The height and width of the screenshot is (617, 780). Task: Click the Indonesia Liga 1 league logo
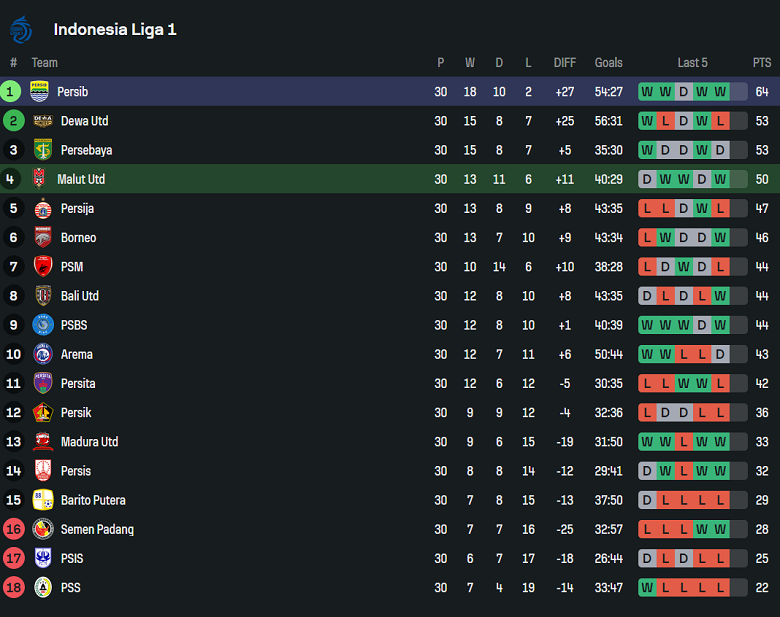click(21, 30)
